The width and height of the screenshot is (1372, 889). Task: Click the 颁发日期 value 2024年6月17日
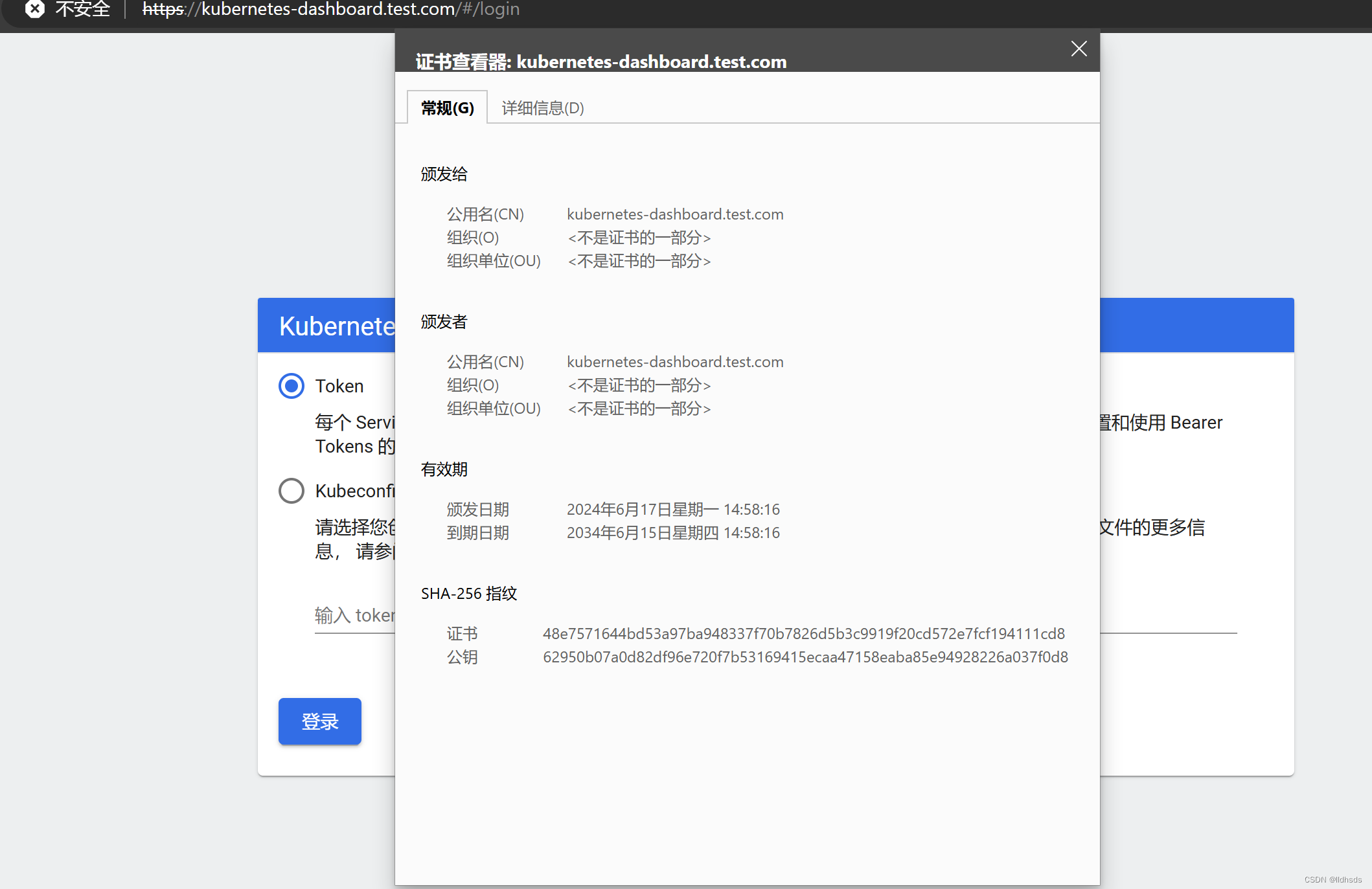pos(673,510)
